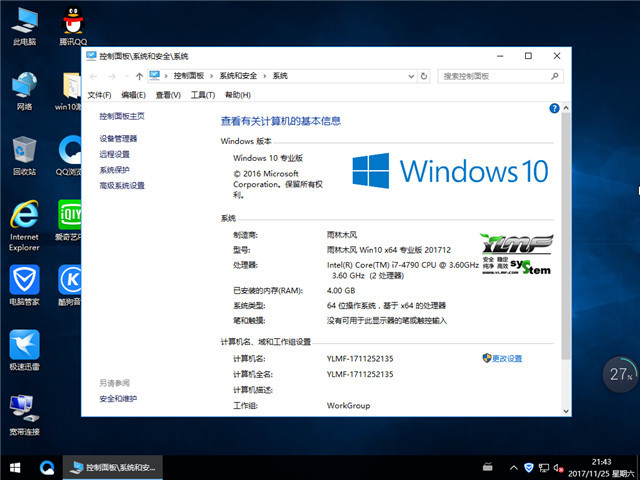Select the QQ浏览器 desktop icon

(x=69, y=156)
